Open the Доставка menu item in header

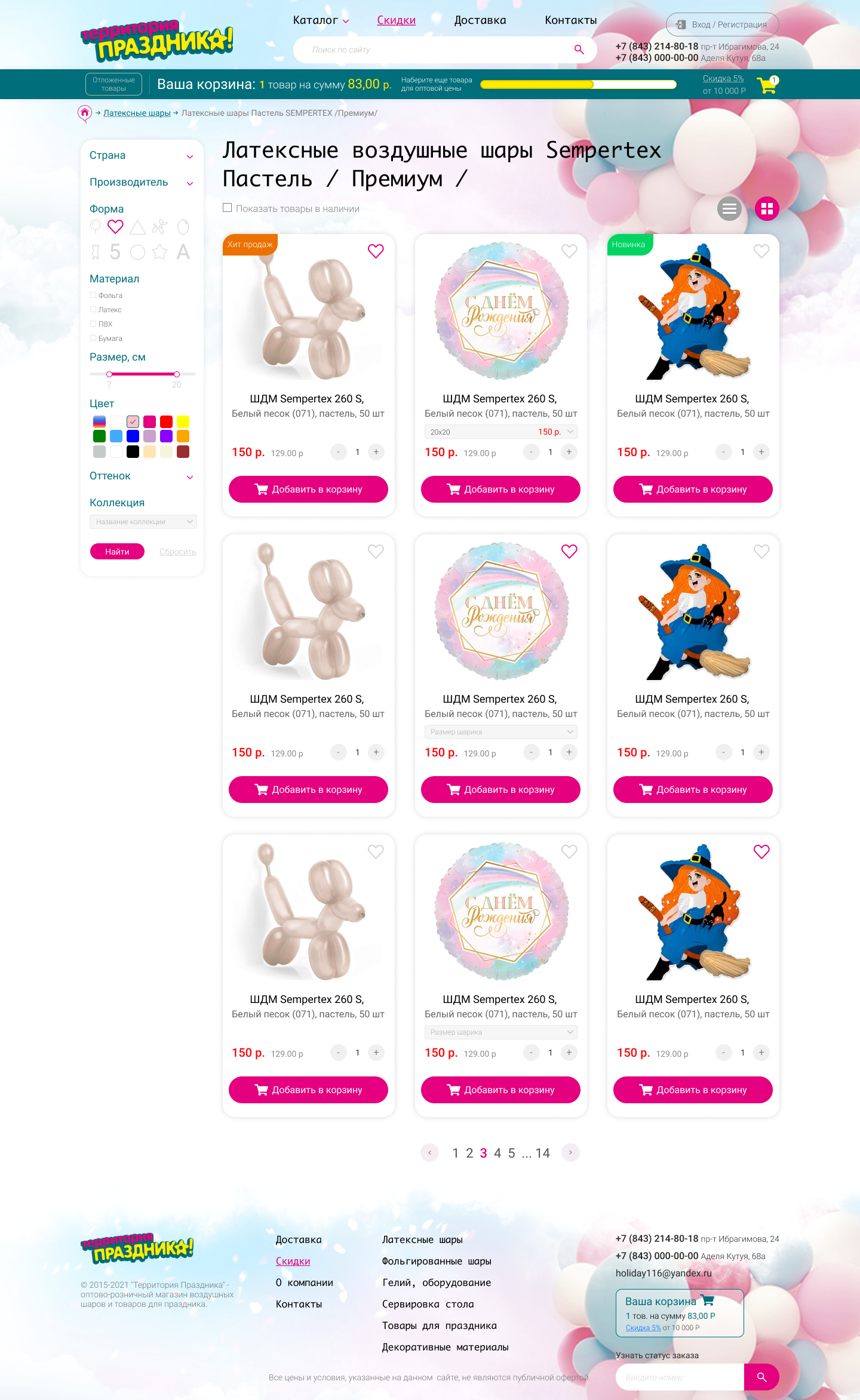click(x=480, y=20)
